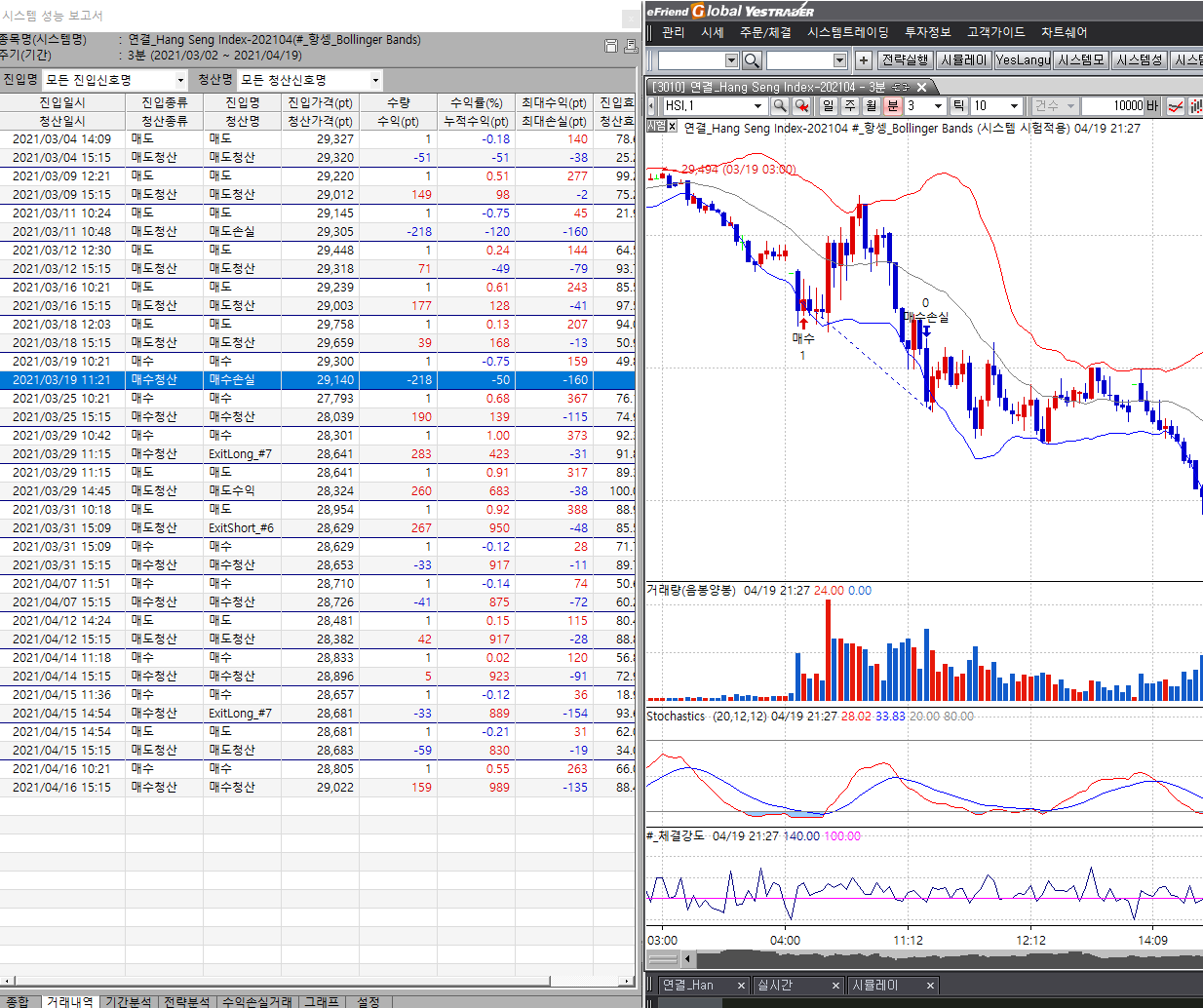Click the plus icon beside 전략실행
This screenshot has height=1008, width=1203.
point(864,60)
